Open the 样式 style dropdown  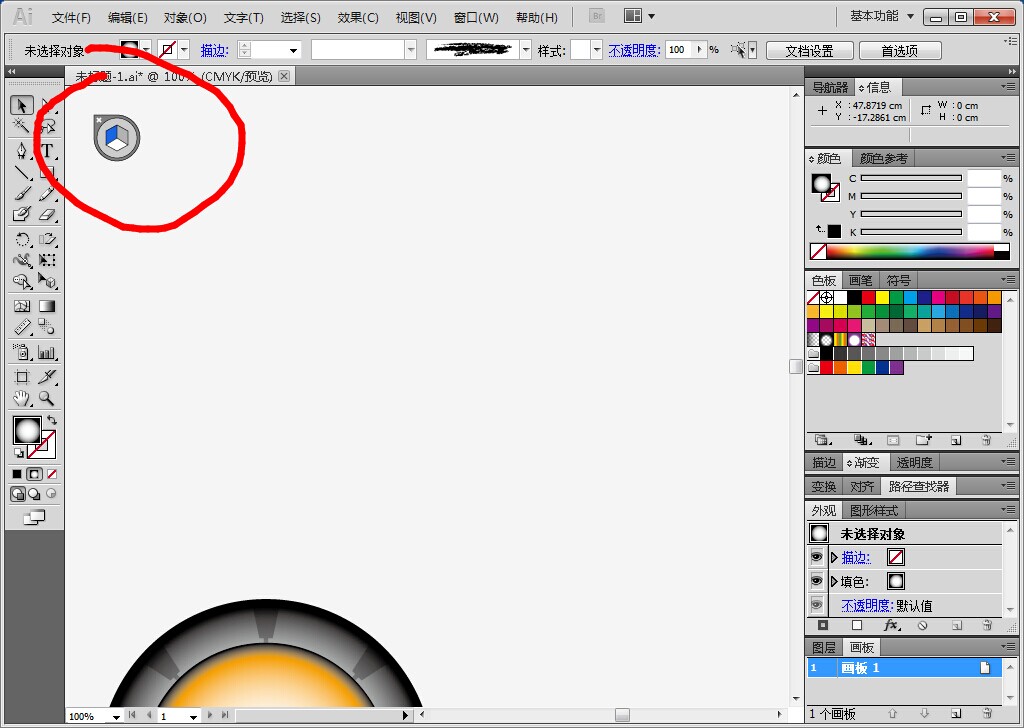tap(596, 50)
